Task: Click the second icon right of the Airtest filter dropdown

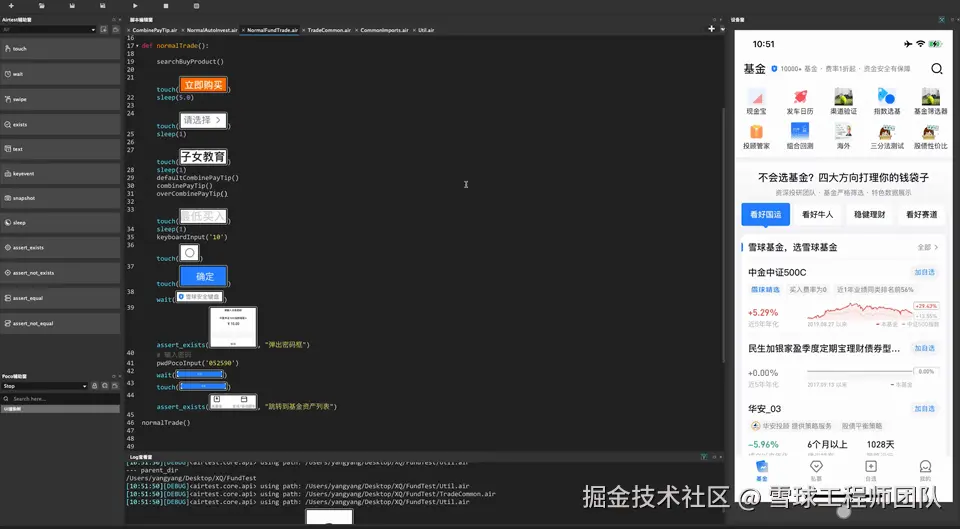Action: [x=115, y=29]
